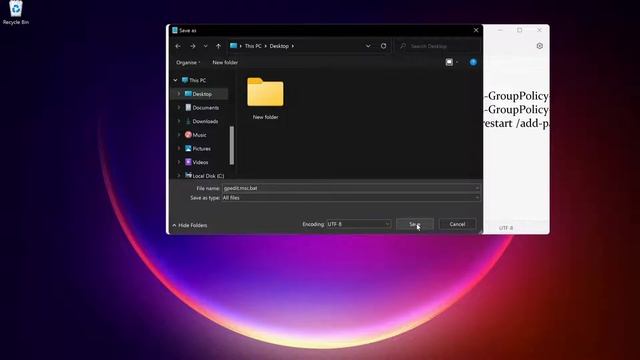
Task: Go forward using the Forward arrow
Action: (193, 46)
